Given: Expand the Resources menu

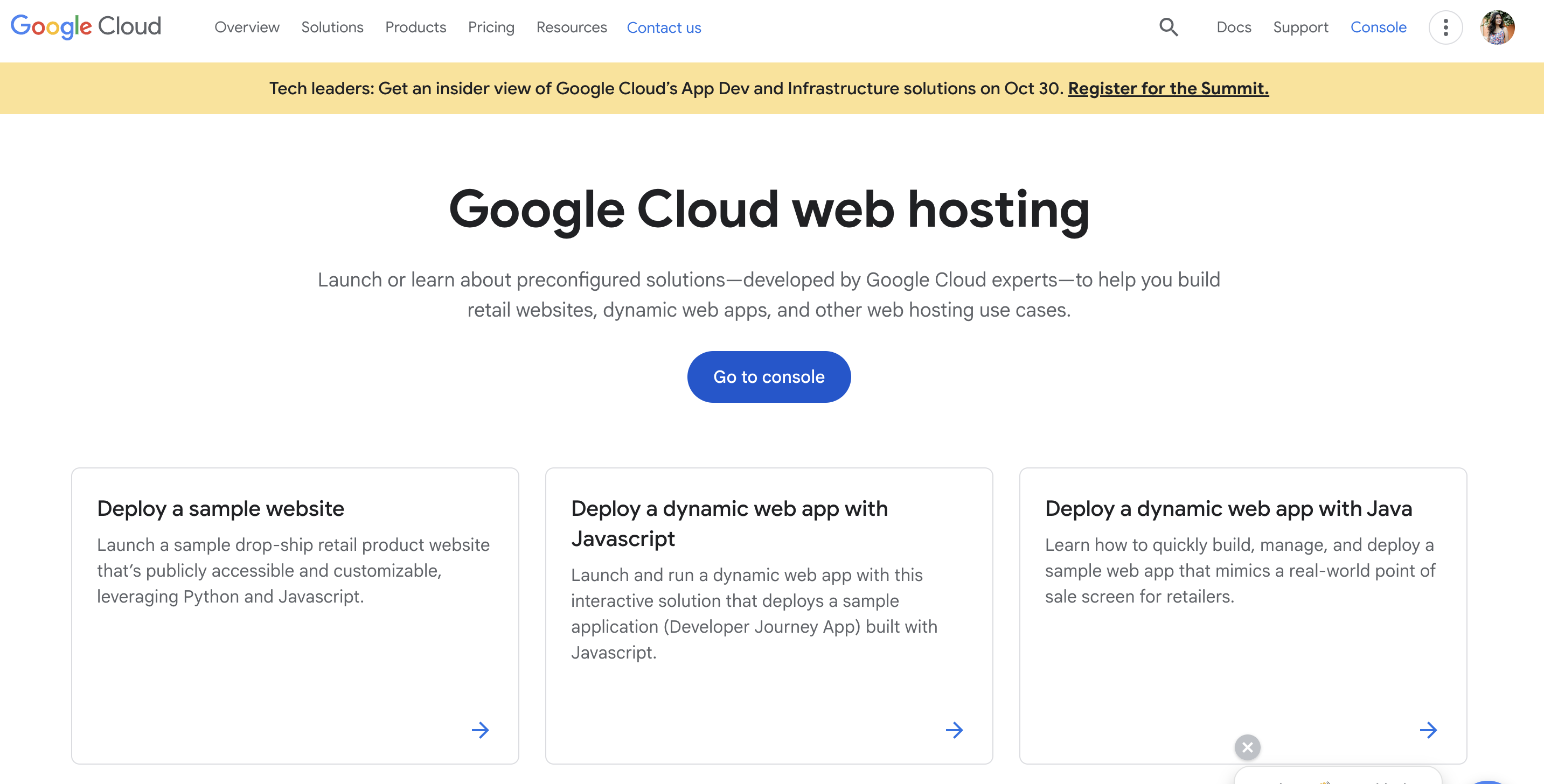Looking at the screenshot, I should [571, 27].
